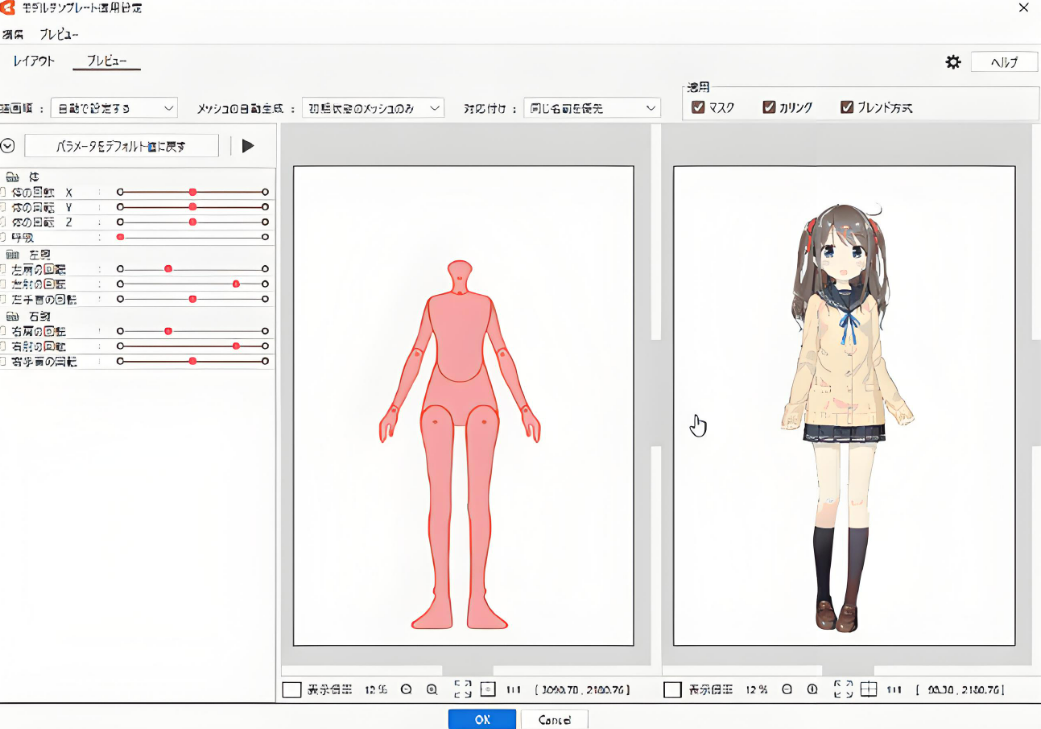This screenshot has width=1041, height=729.
Task: Expand the circled chevron beside parameter reset button
Action: [x=7, y=145]
